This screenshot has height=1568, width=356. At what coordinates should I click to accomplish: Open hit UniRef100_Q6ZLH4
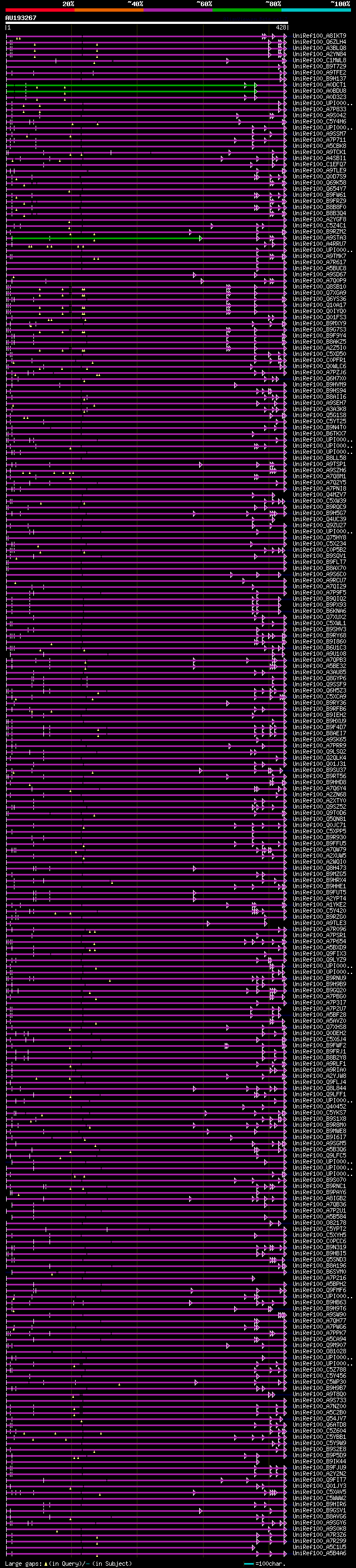pyautogui.click(x=319, y=42)
